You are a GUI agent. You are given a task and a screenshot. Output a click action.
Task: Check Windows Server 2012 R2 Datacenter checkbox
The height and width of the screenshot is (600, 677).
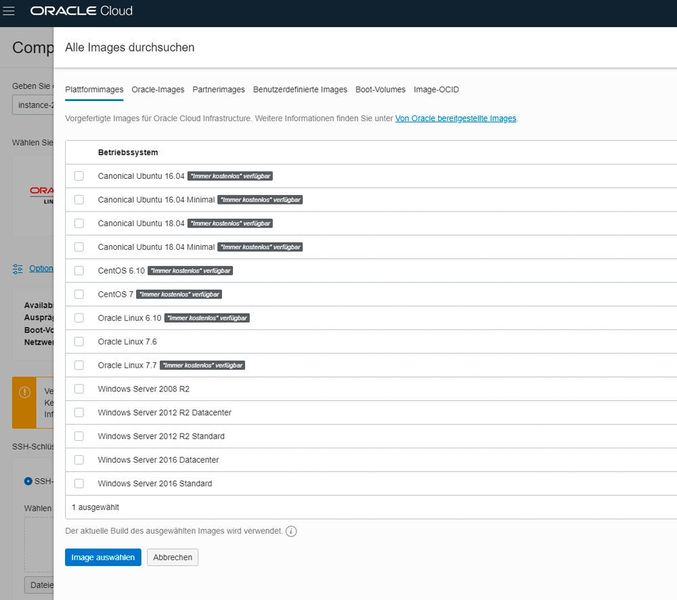point(79,413)
